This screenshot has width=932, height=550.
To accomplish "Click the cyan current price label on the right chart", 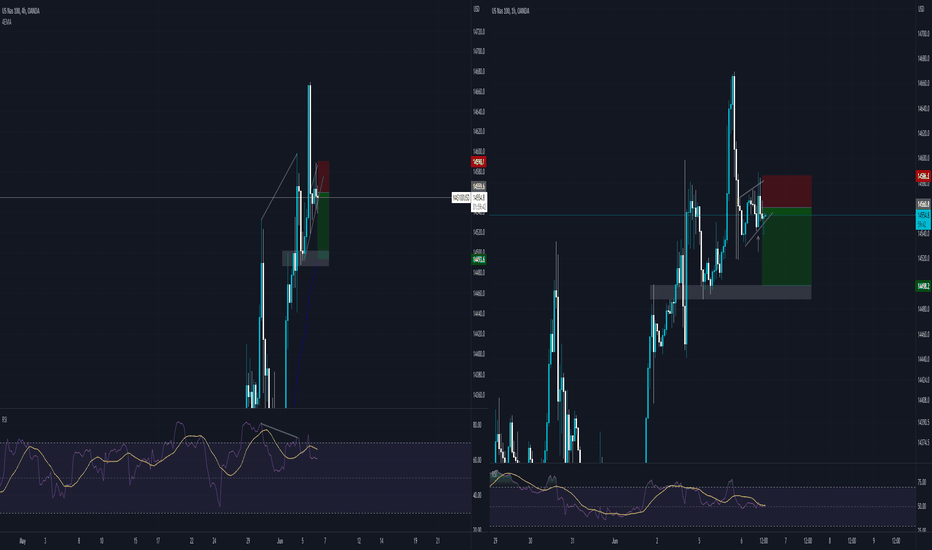I will tap(923, 219).
